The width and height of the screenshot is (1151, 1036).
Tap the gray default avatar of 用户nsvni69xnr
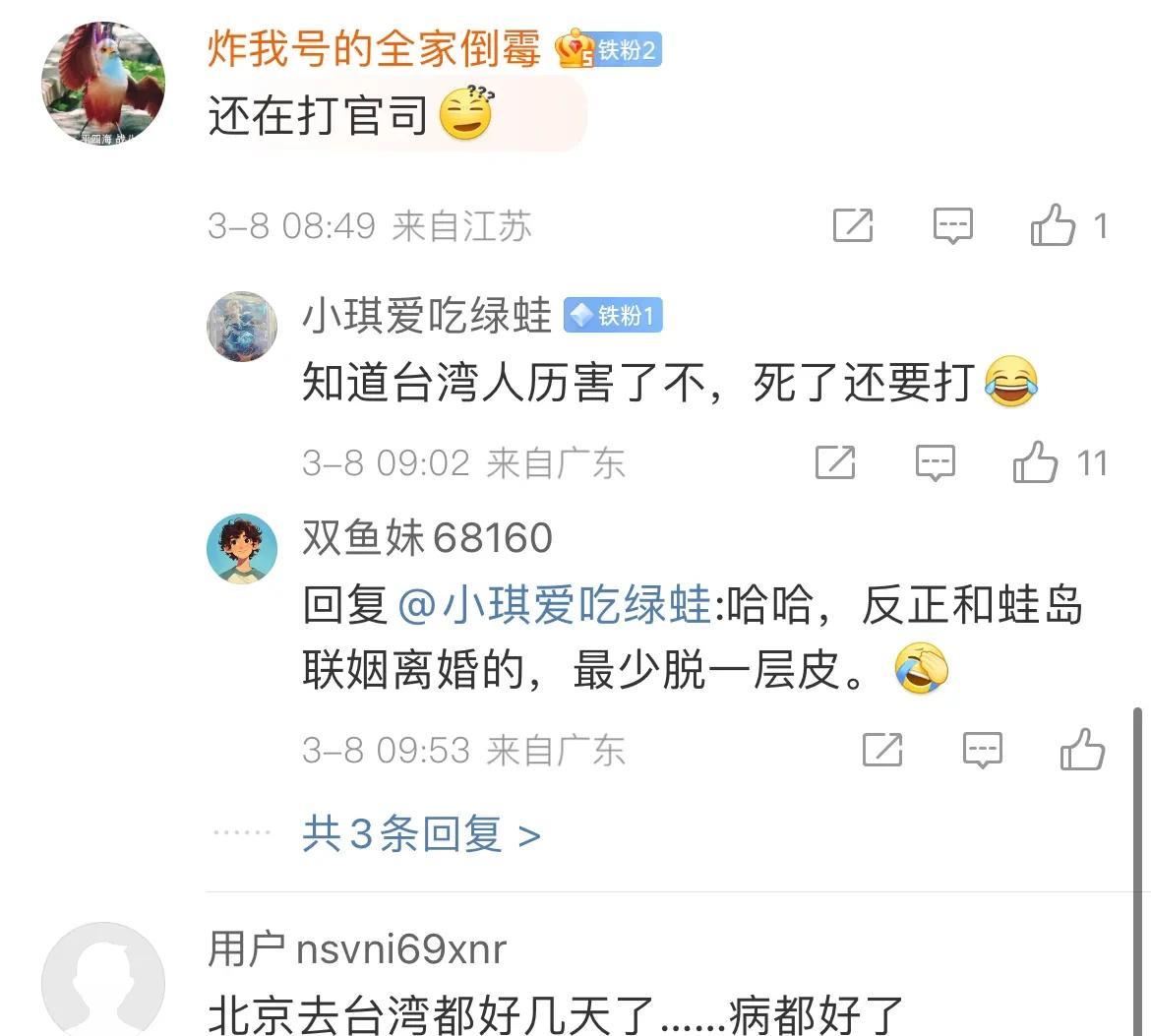102,980
